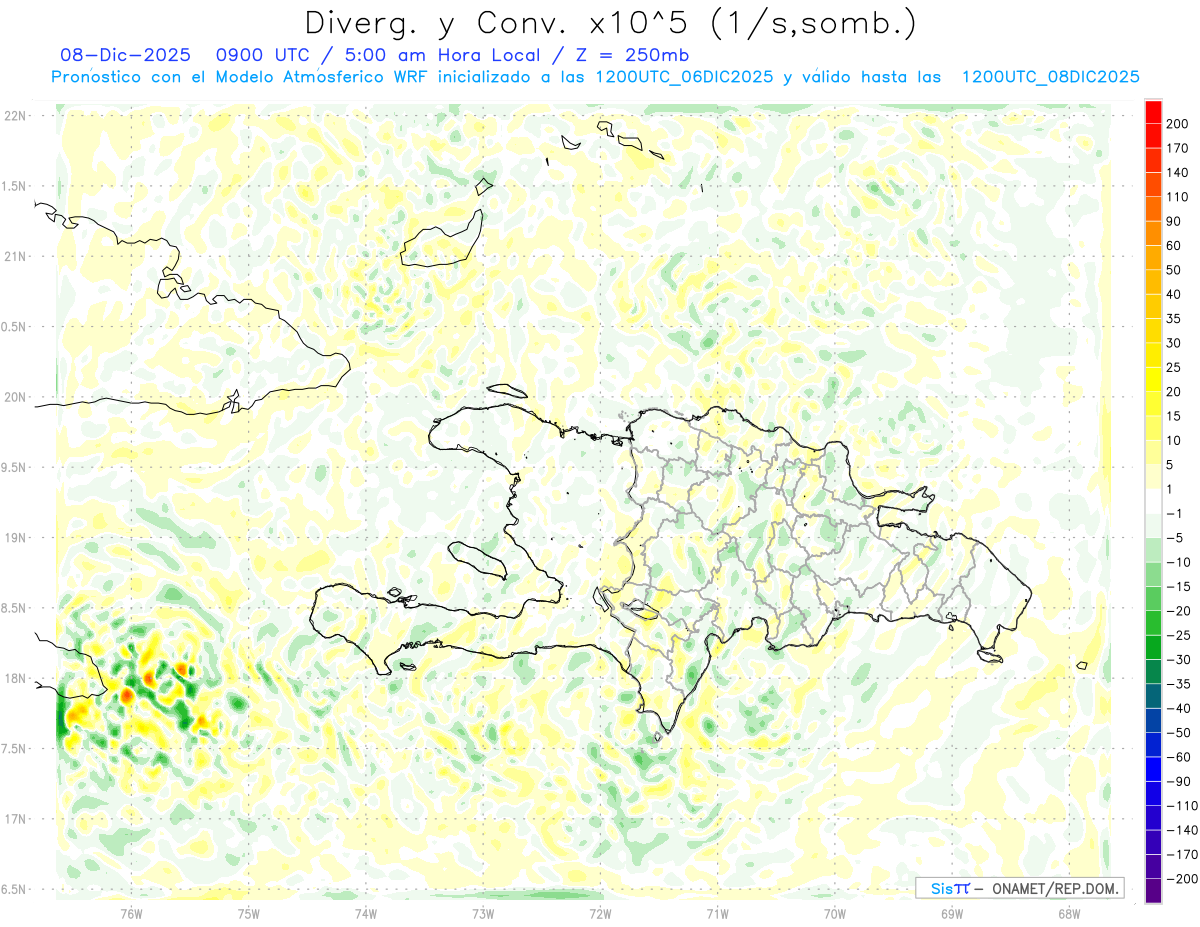Click the blue 'Sis' logo text in the credit box
The width and height of the screenshot is (1200, 927).
point(943,888)
